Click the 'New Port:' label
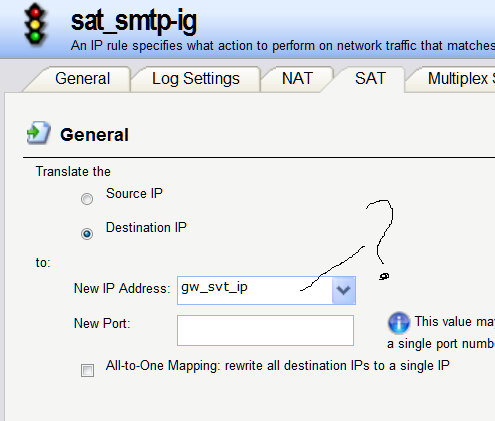 click(x=102, y=323)
